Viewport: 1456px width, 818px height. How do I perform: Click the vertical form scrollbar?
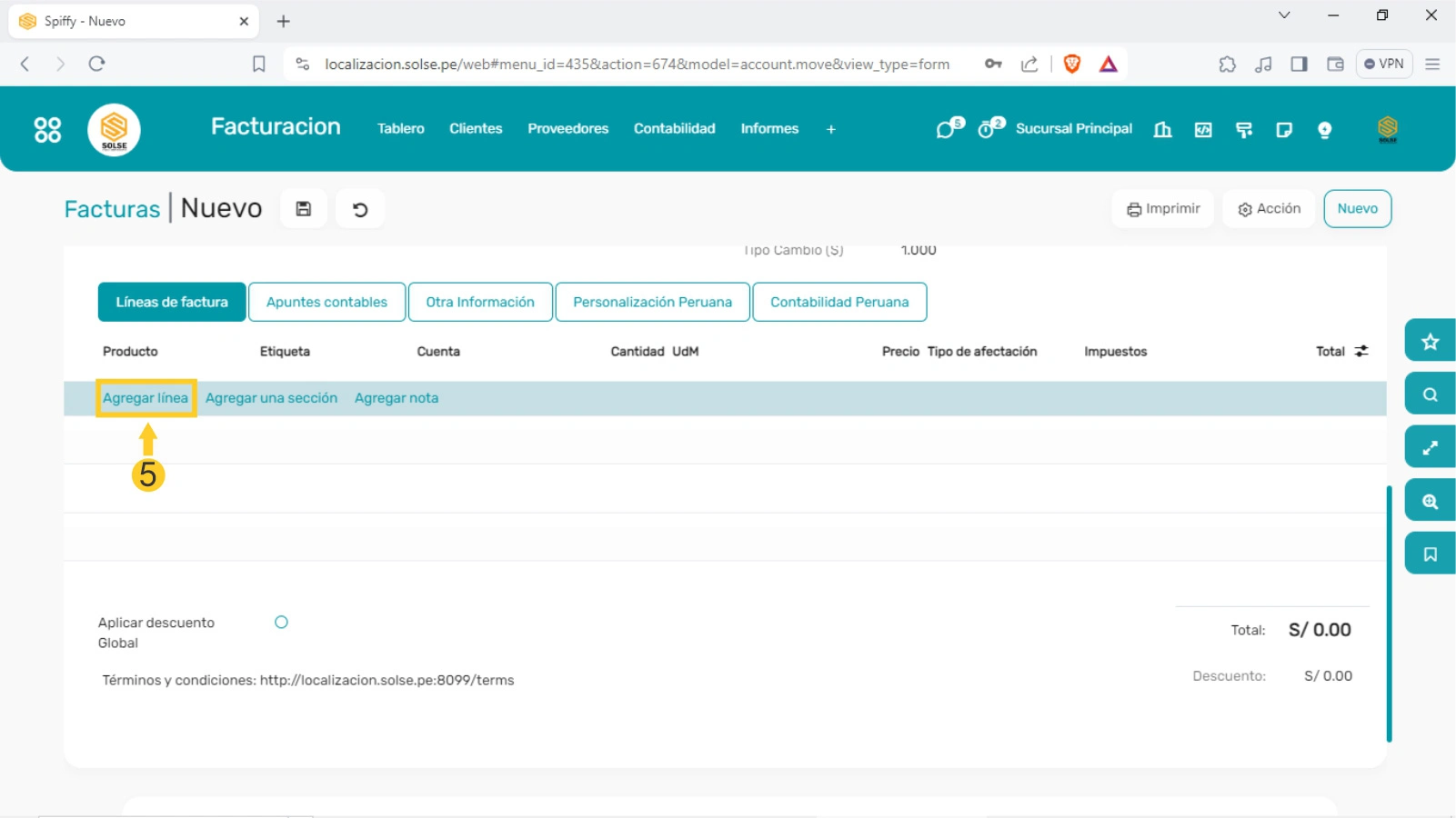1389,613
